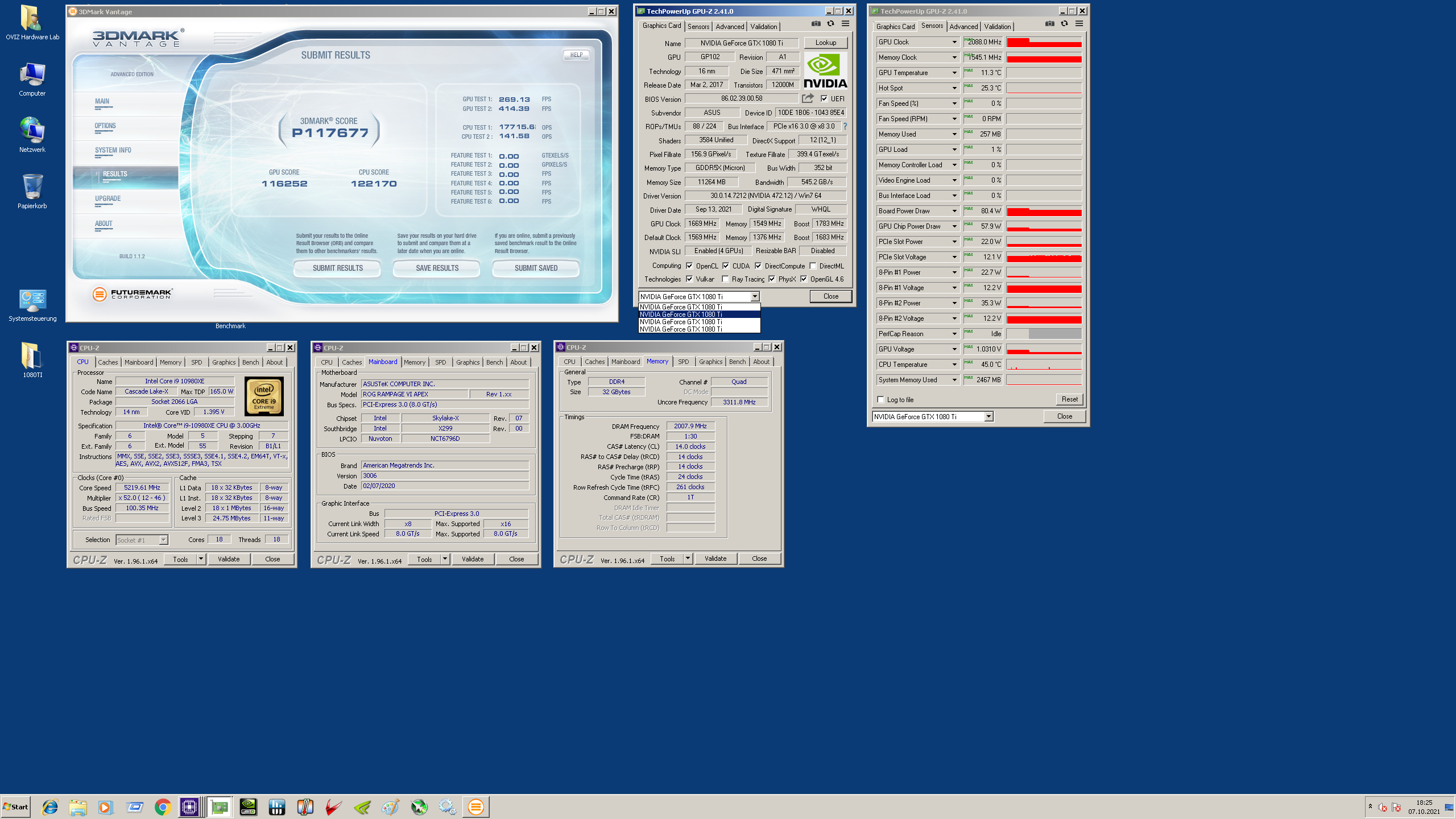This screenshot has width=1456, height=819.
Task: Open Systemsteuerung desktop icon
Action: click(32, 305)
